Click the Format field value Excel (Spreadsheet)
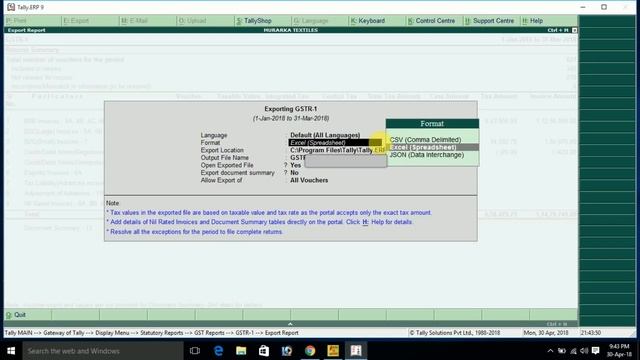Viewport: 640px width, 360px height. click(335, 142)
